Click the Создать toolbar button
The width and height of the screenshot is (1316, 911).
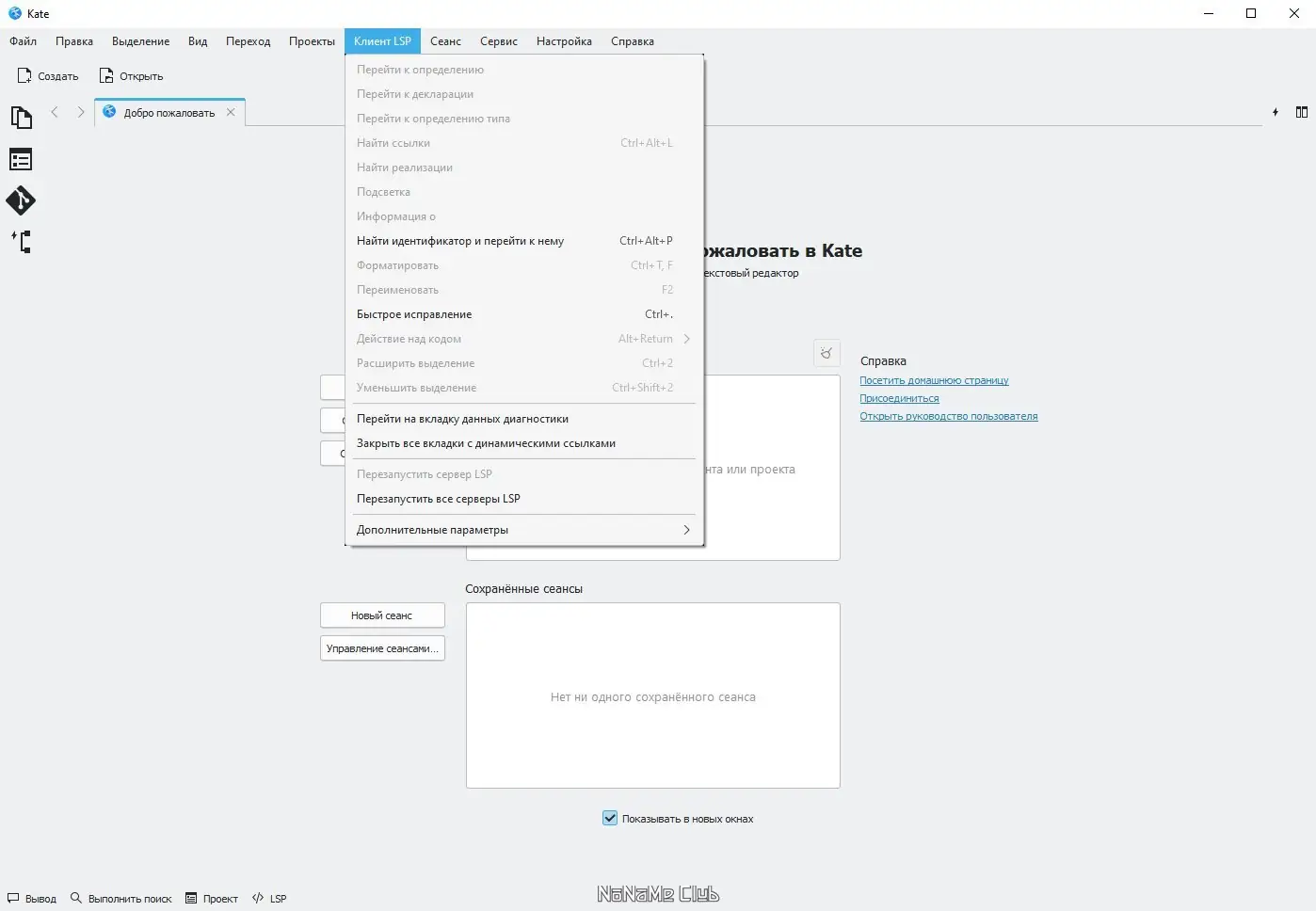48,76
